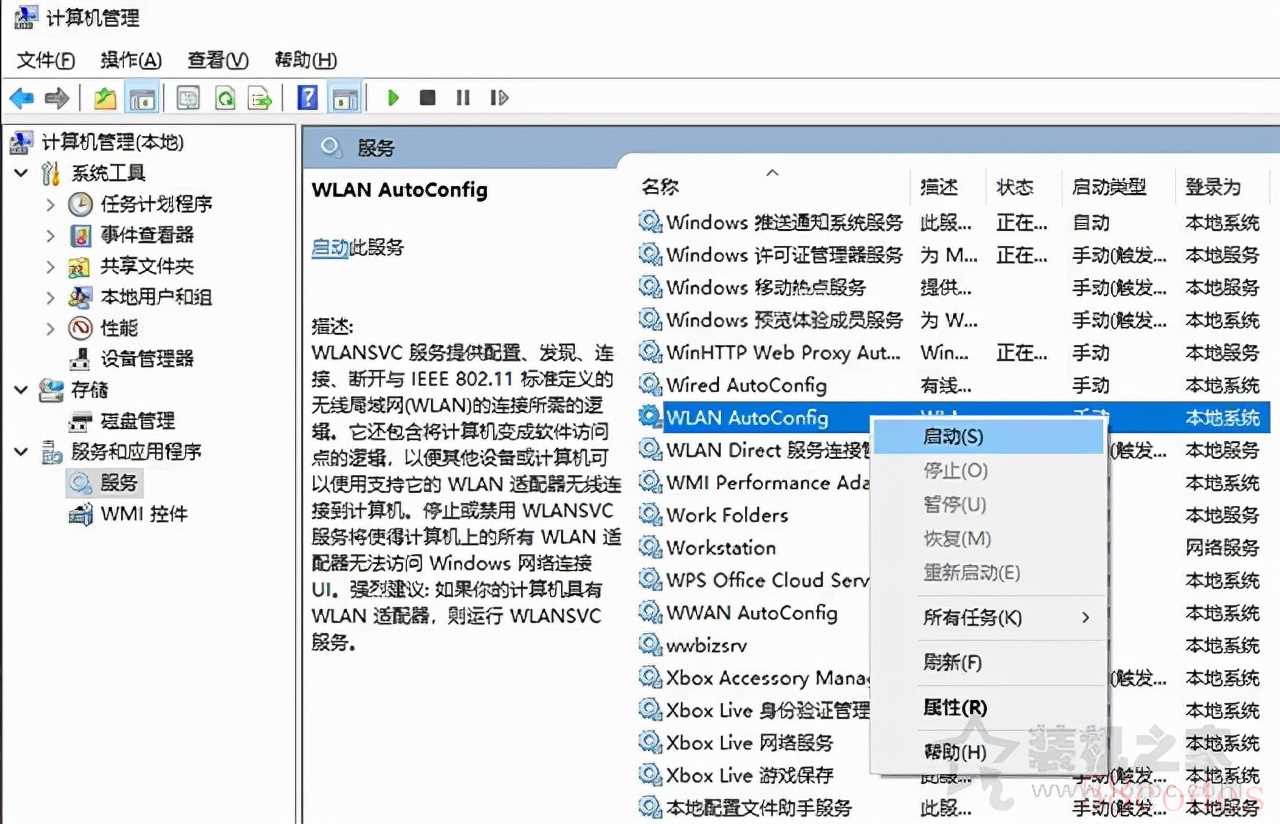Expand the 本地用户和组 tree node
Image resolution: width=1280 pixels, height=824 pixels.
[51, 298]
